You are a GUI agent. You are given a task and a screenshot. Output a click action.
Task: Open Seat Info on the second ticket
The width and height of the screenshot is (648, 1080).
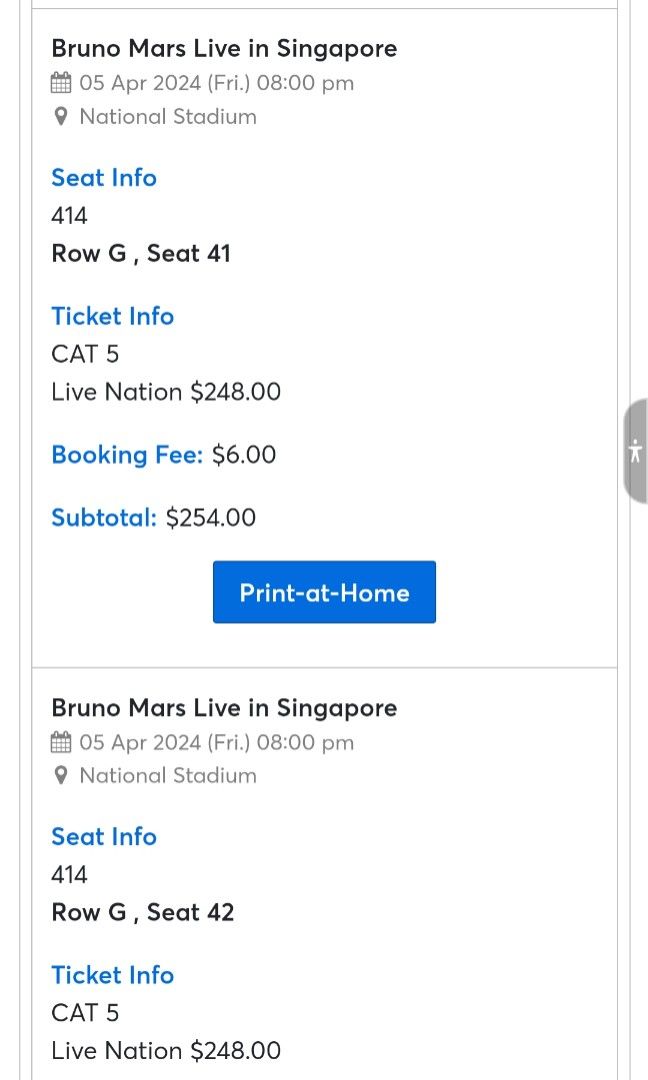[104, 837]
